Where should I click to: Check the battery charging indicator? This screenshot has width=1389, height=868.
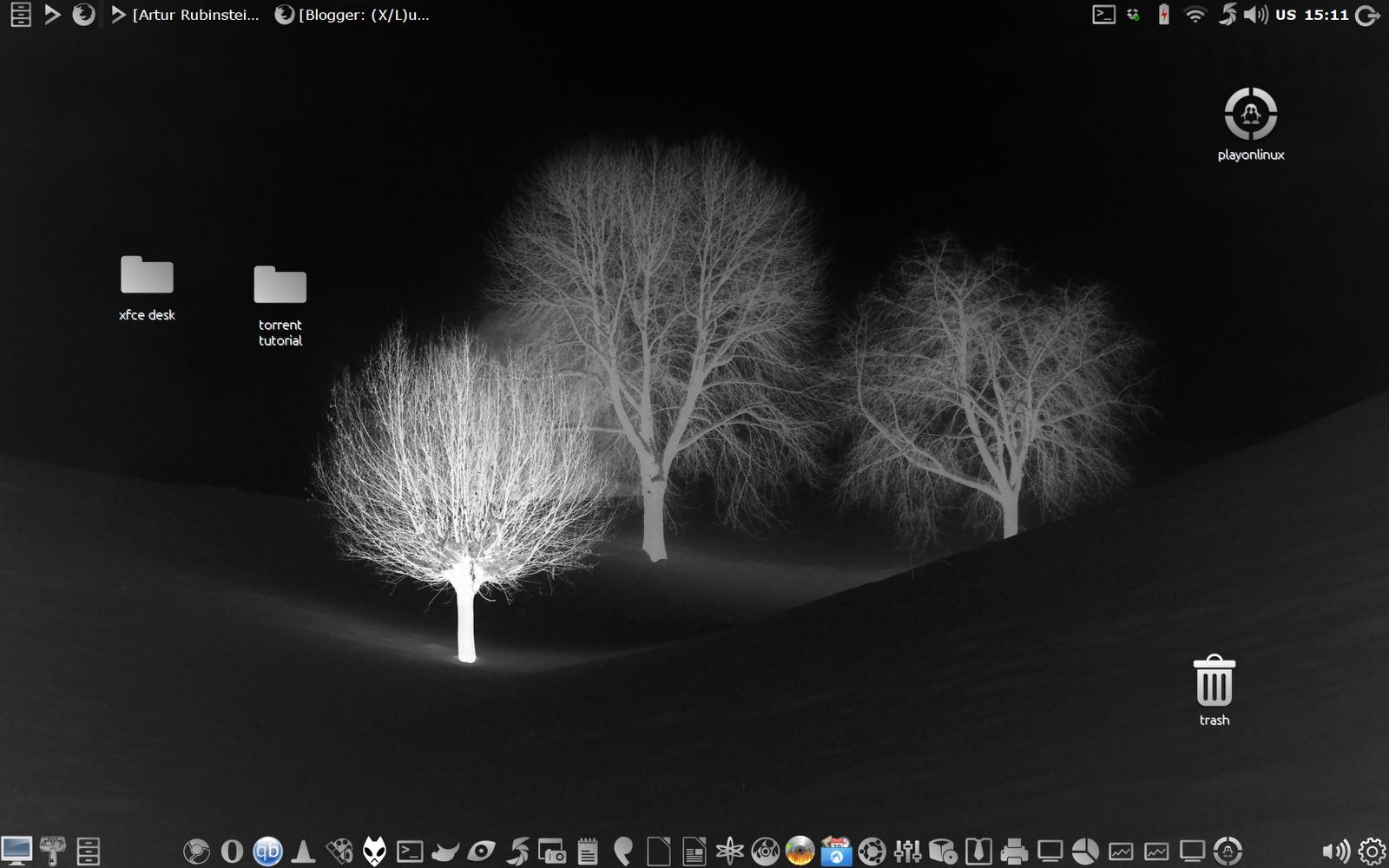1163,15
